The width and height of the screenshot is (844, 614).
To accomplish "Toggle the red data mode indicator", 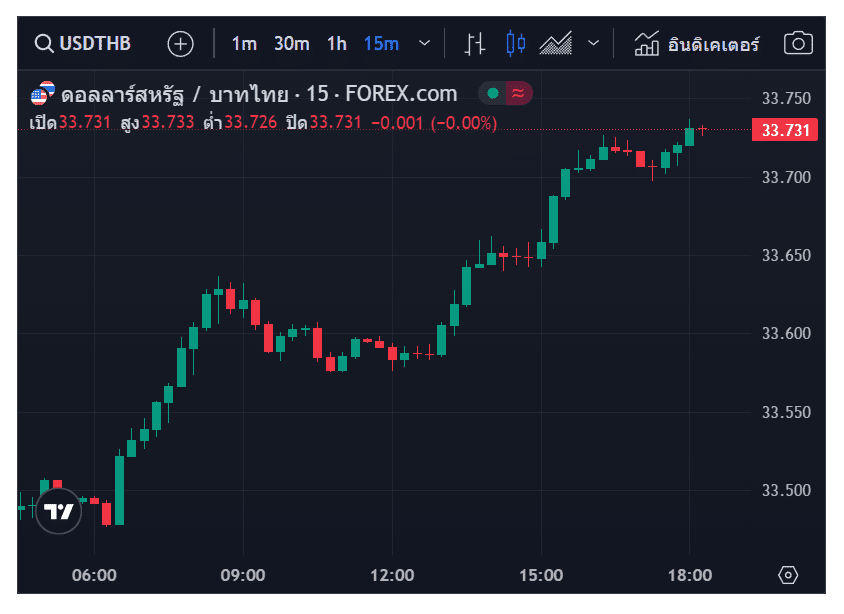I will click(x=518, y=94).
